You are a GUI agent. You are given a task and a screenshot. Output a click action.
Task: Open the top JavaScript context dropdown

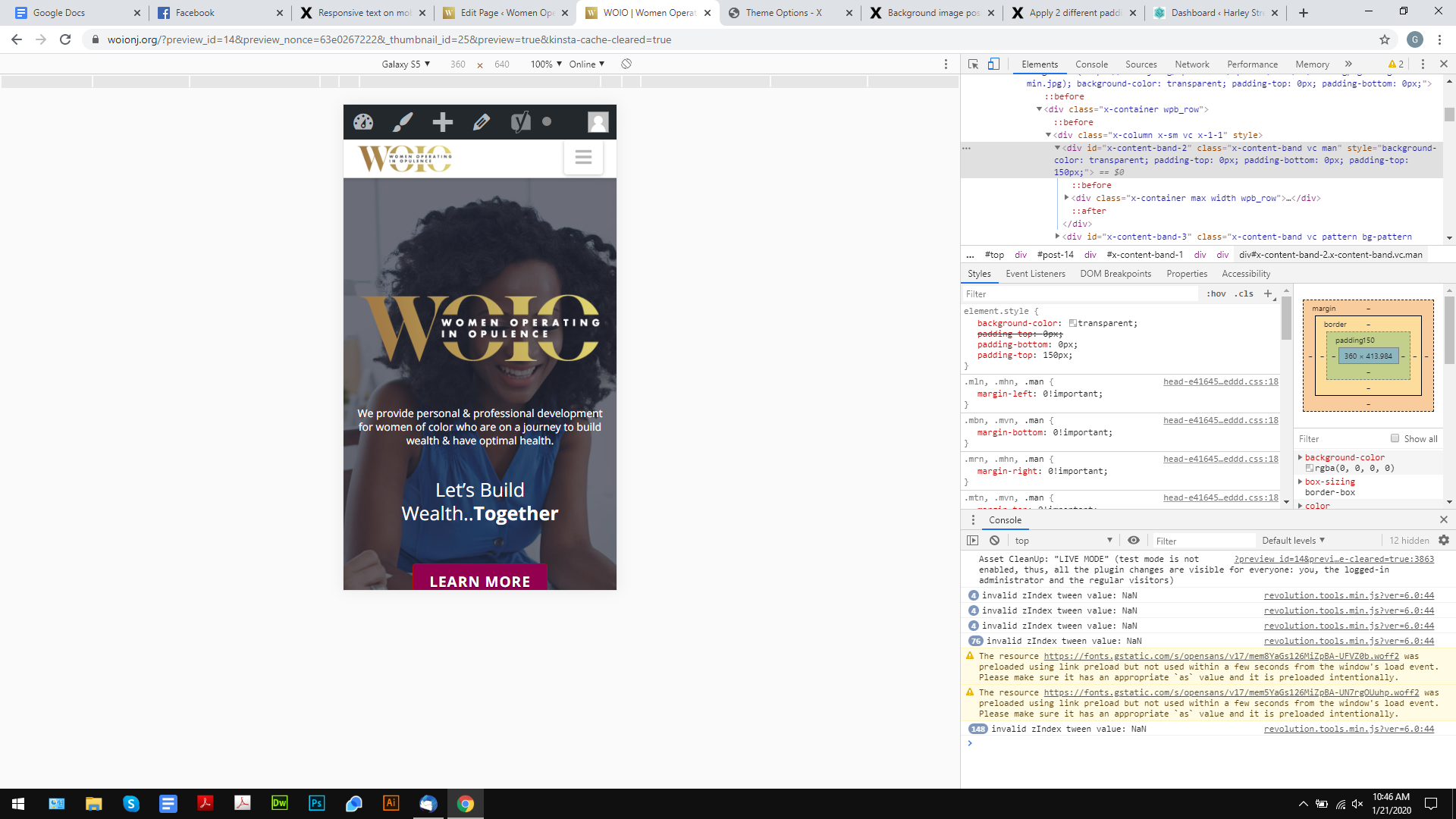pyautogui.click(x=1063, y=541)
